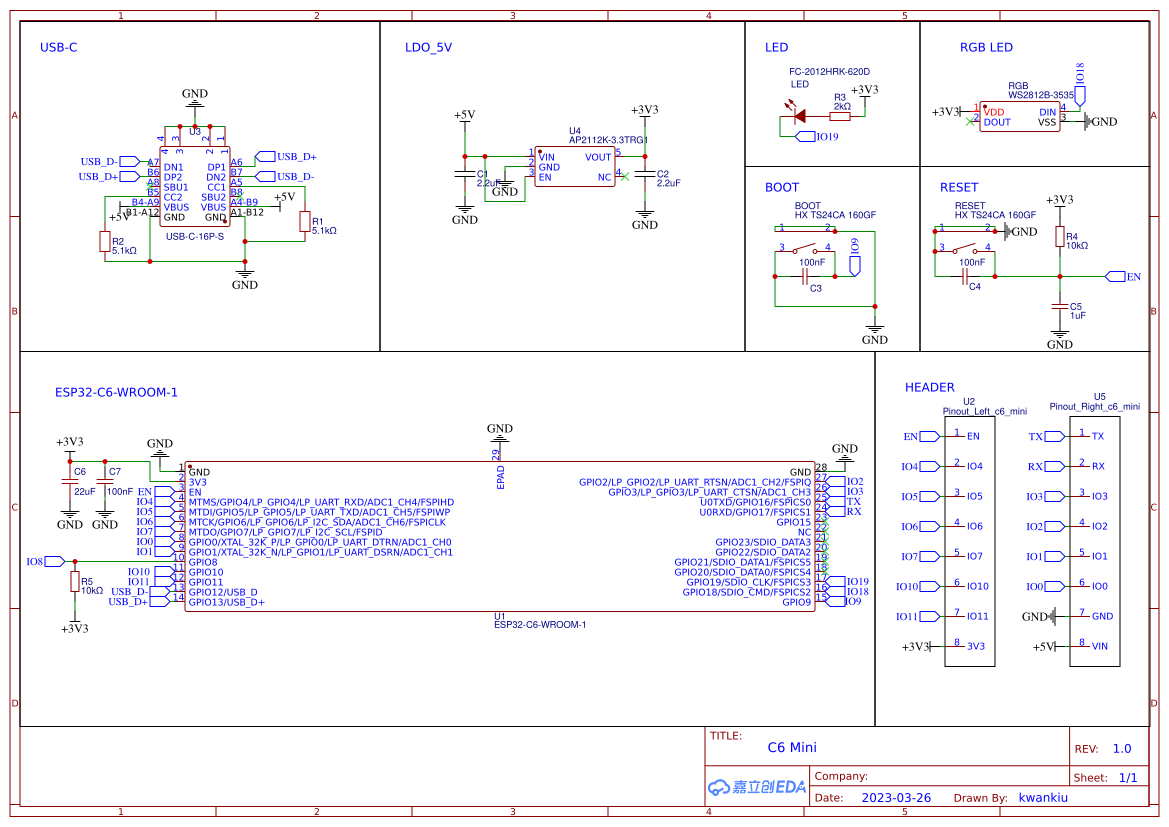1169x827 pixels.
Task: Select the 'kwankiu' Drawn By field
Action: [x=1043, y=798]
